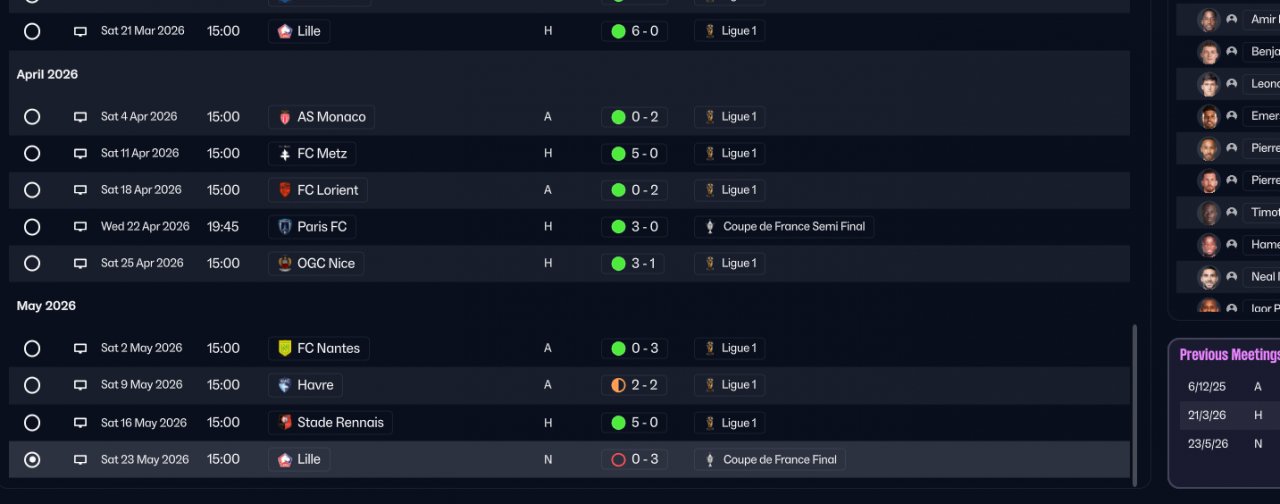
Task: Open the Havre club link
Action: (315, 385)
